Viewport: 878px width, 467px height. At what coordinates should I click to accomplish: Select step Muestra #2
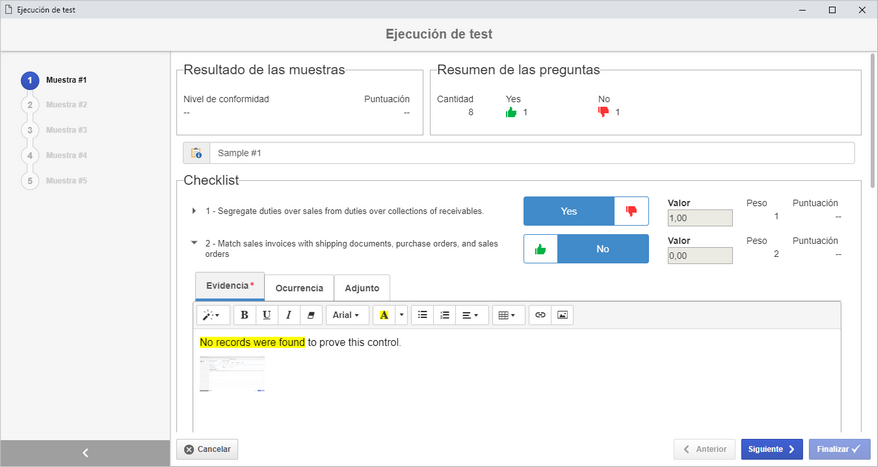point(54,105)
